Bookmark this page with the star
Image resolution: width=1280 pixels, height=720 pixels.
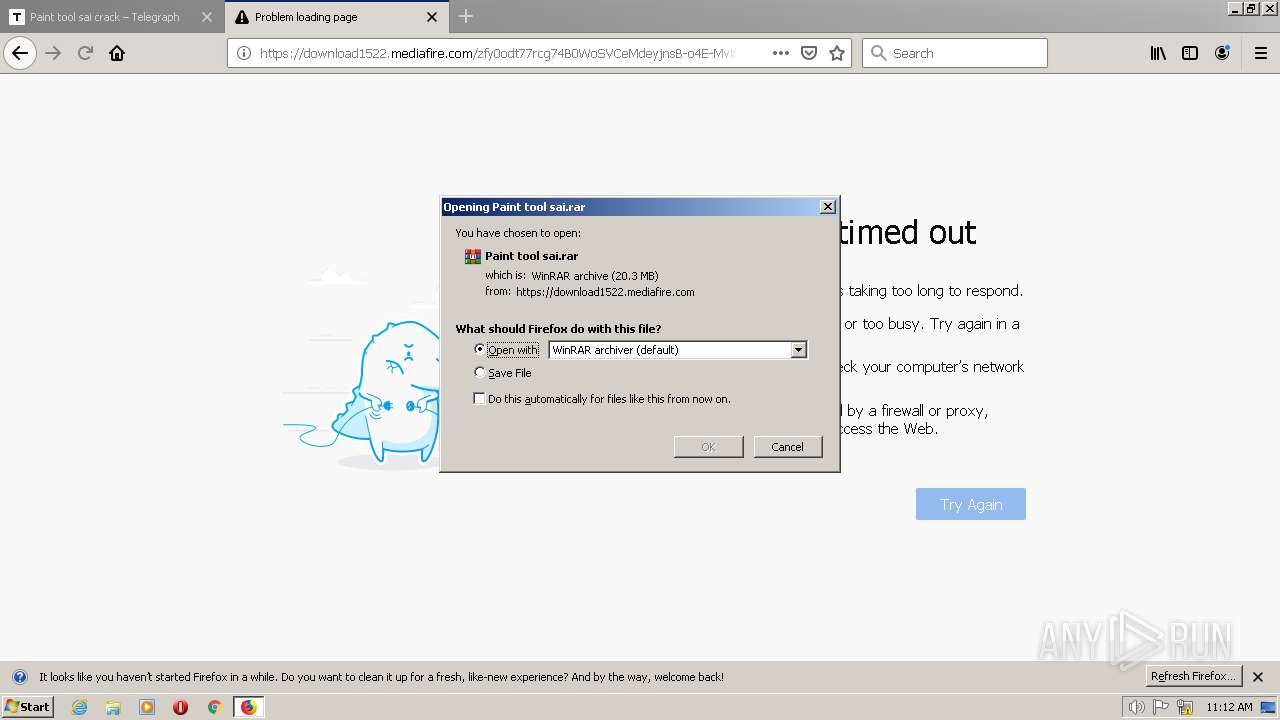click(x=837, y=53)
